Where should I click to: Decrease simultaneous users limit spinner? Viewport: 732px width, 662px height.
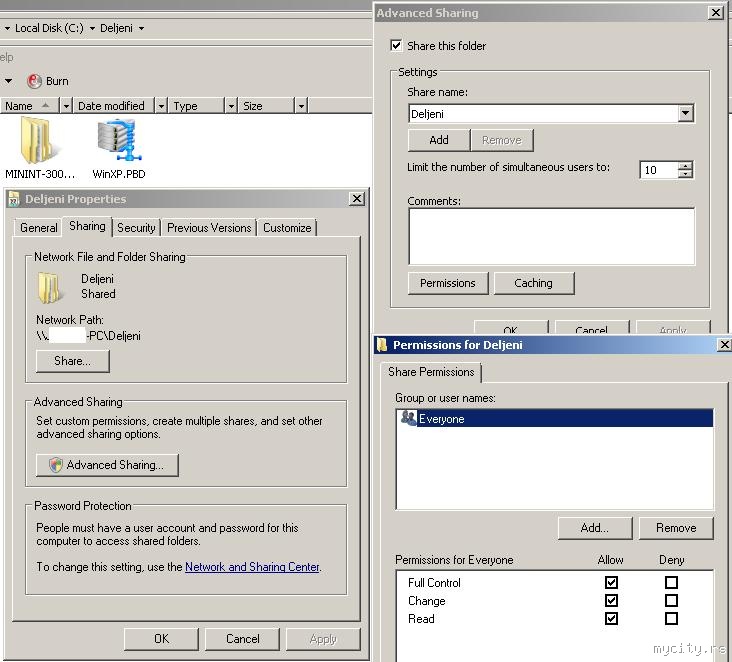(685, 174)
